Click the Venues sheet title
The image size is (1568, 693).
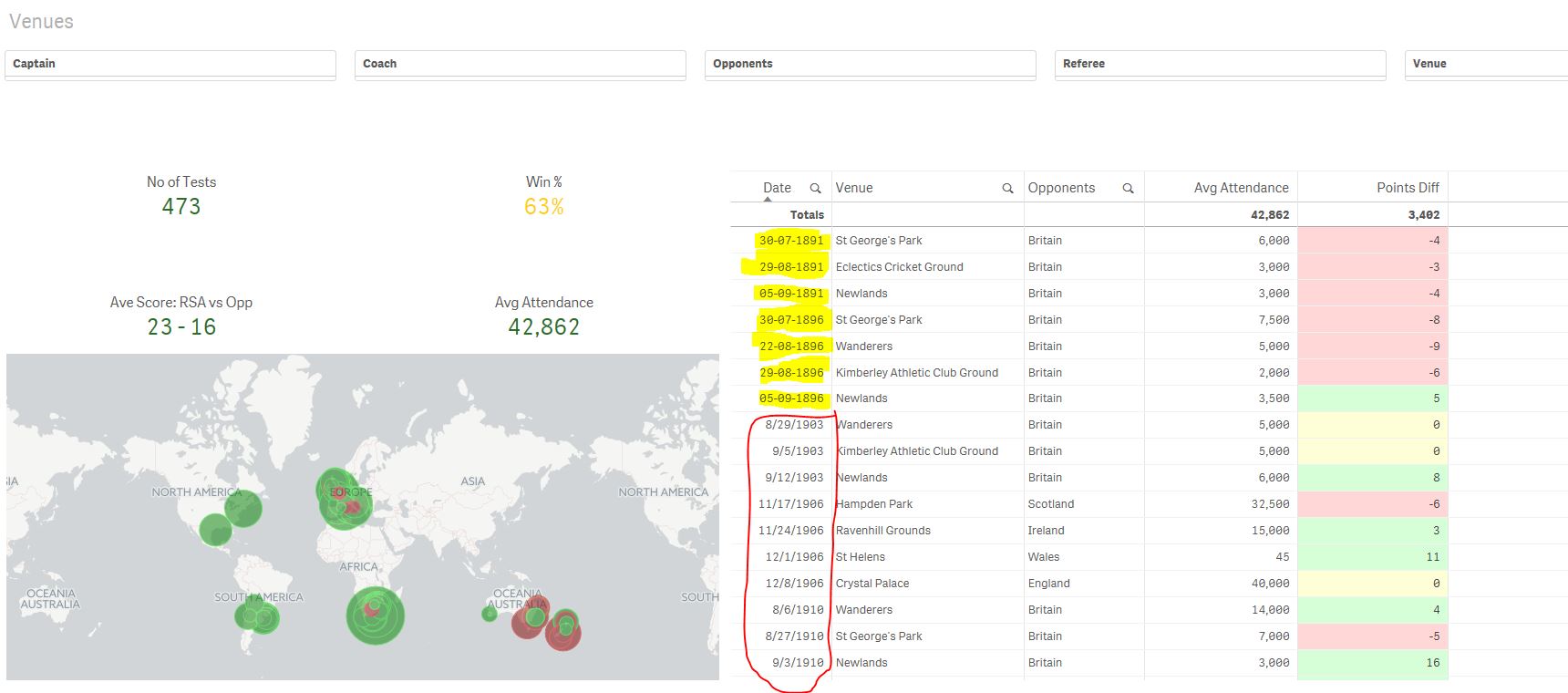41,21
